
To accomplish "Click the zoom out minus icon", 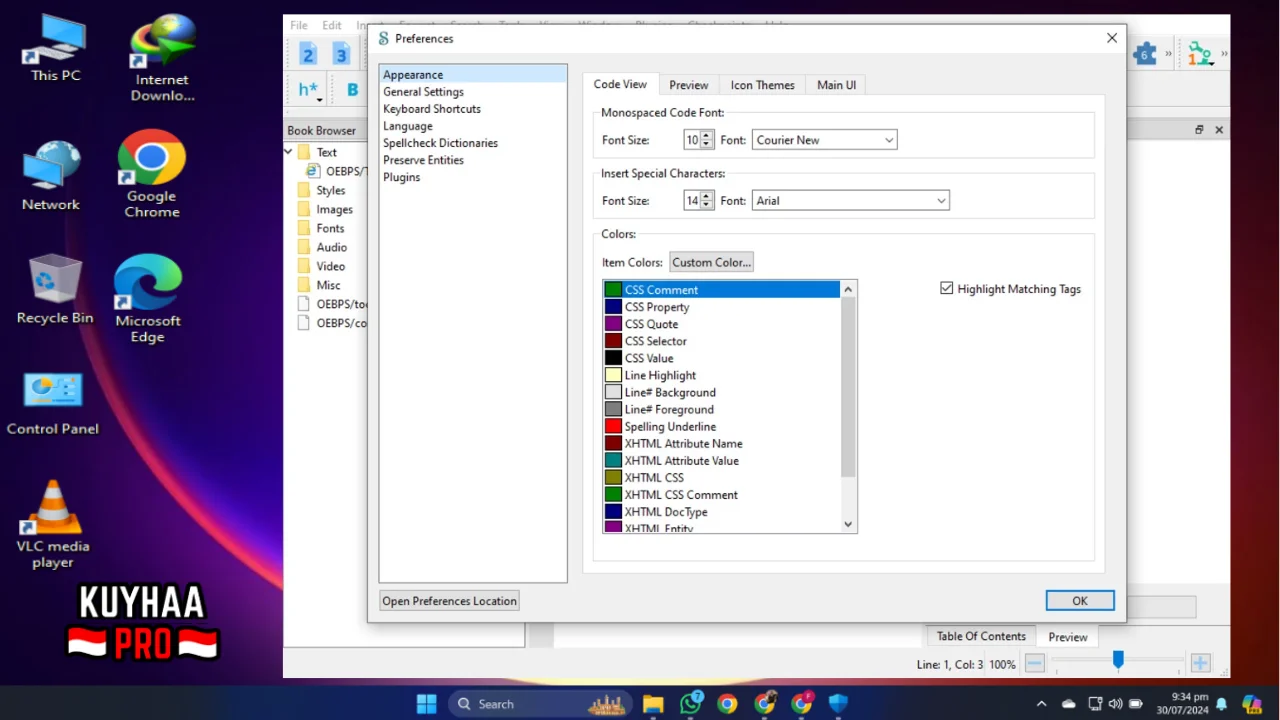I will pos(1035,663).
